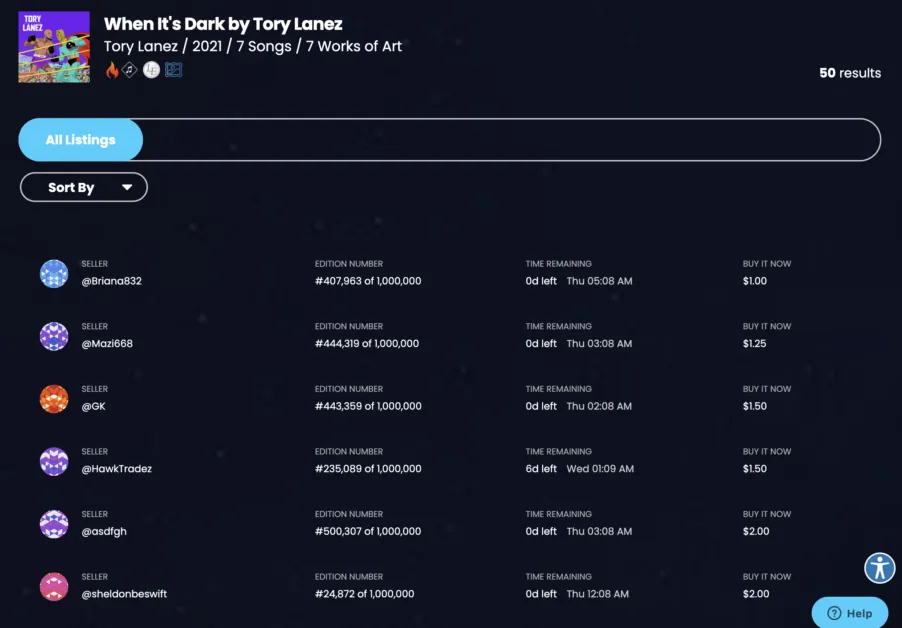Open @asdfgh seller profile link
Screen dimensions: 902x628
click(104, 532)
